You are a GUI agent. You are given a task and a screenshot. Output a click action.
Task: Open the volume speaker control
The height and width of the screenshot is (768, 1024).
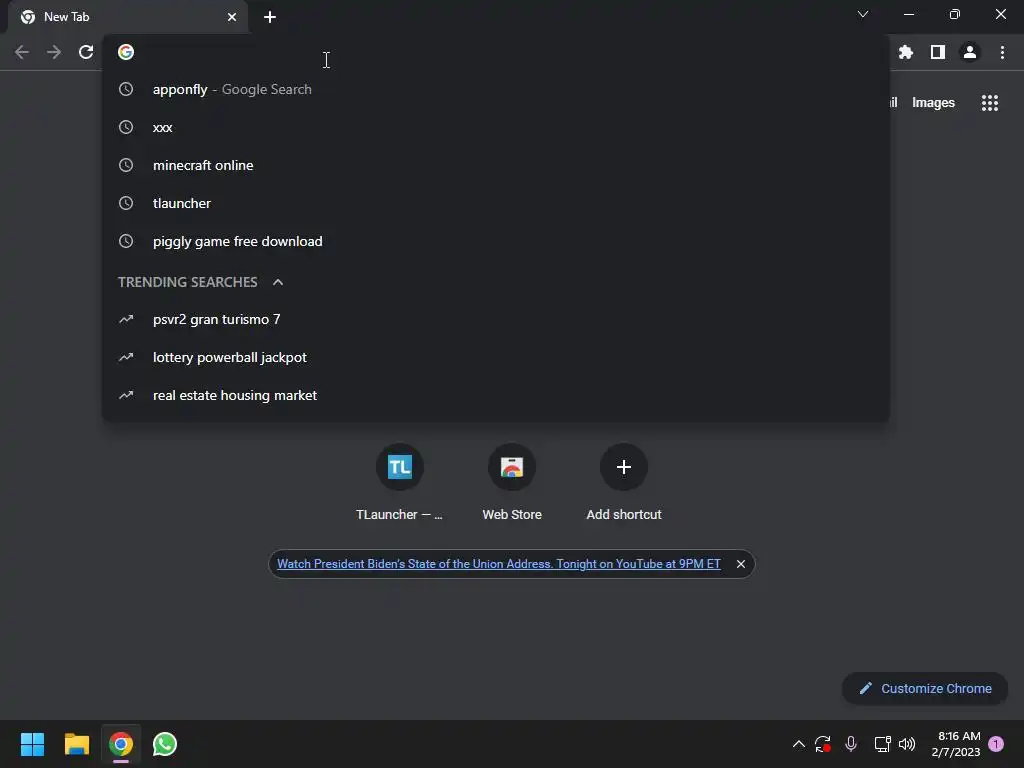(907, 744)
